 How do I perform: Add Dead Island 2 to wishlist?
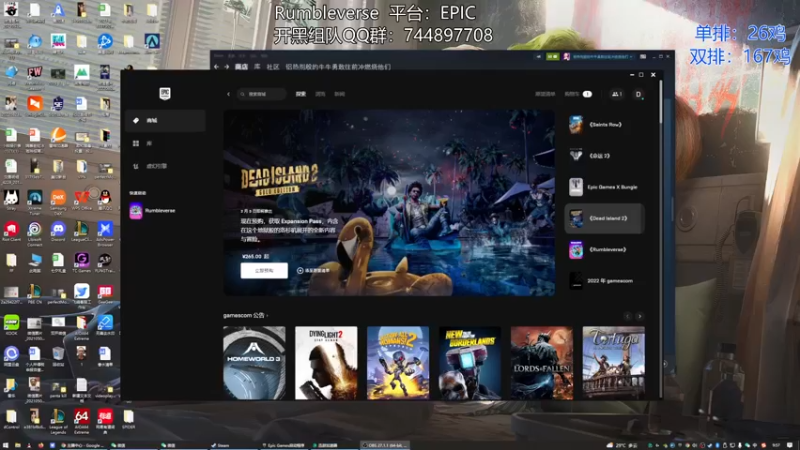[313, 270]
